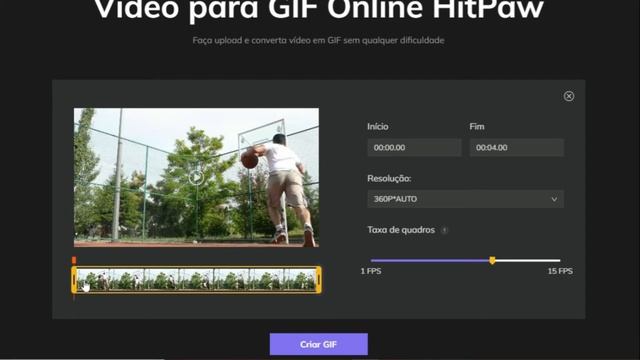Play the basketball video preview
This screenshot has height=360, width=640.
[x=196, y=178]
